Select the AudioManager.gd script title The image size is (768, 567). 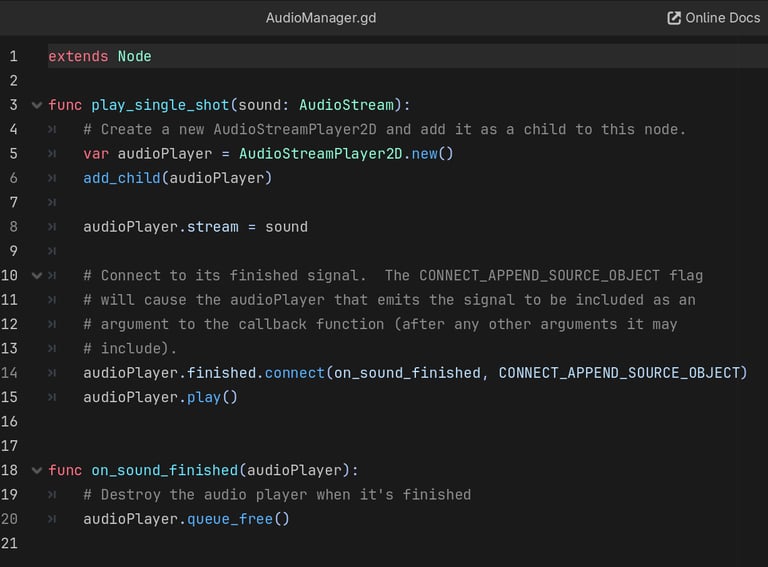pos(321,18)
